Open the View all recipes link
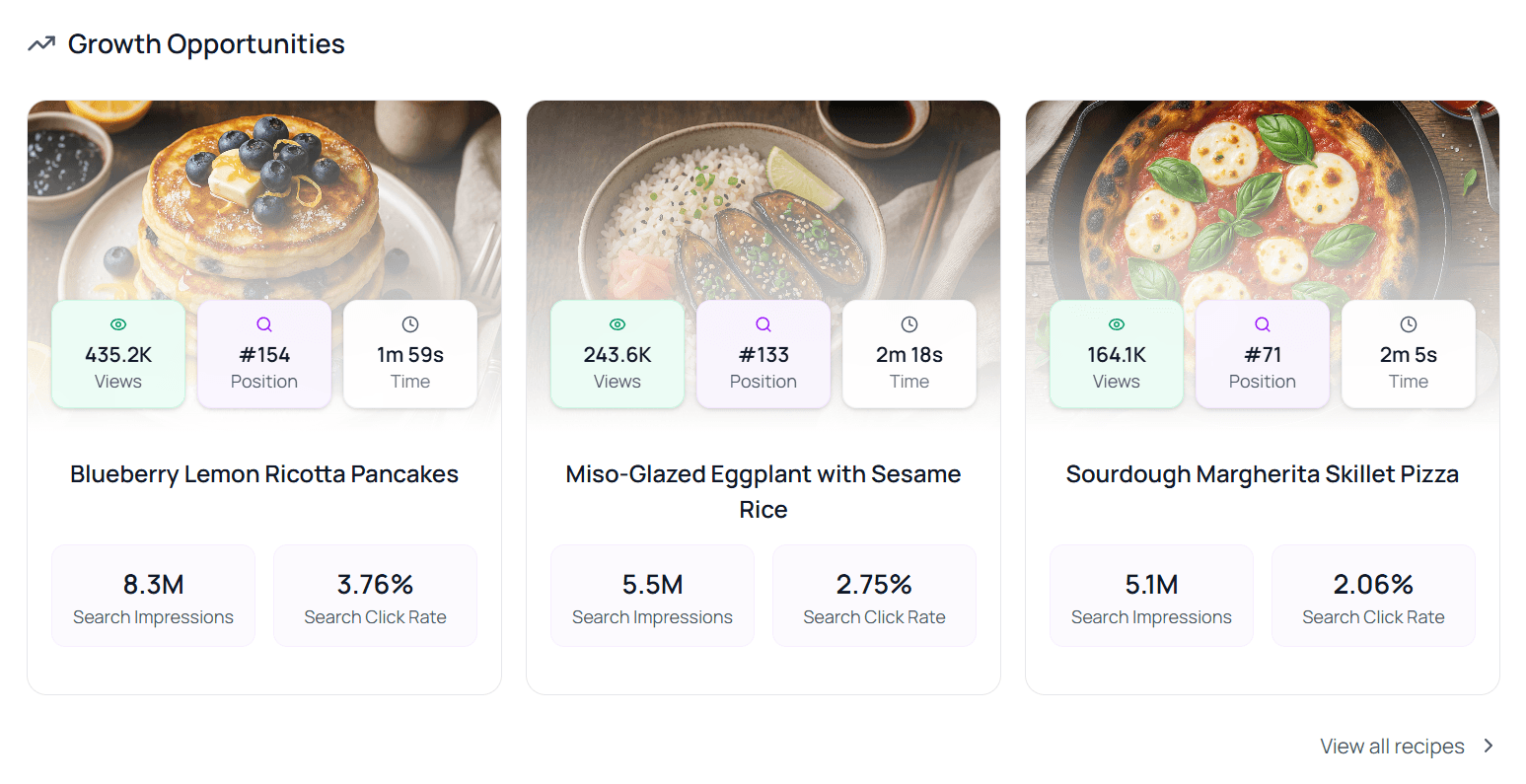Screen dimensions: 1526x784 pyautogui.click(x=1392, y=747)
